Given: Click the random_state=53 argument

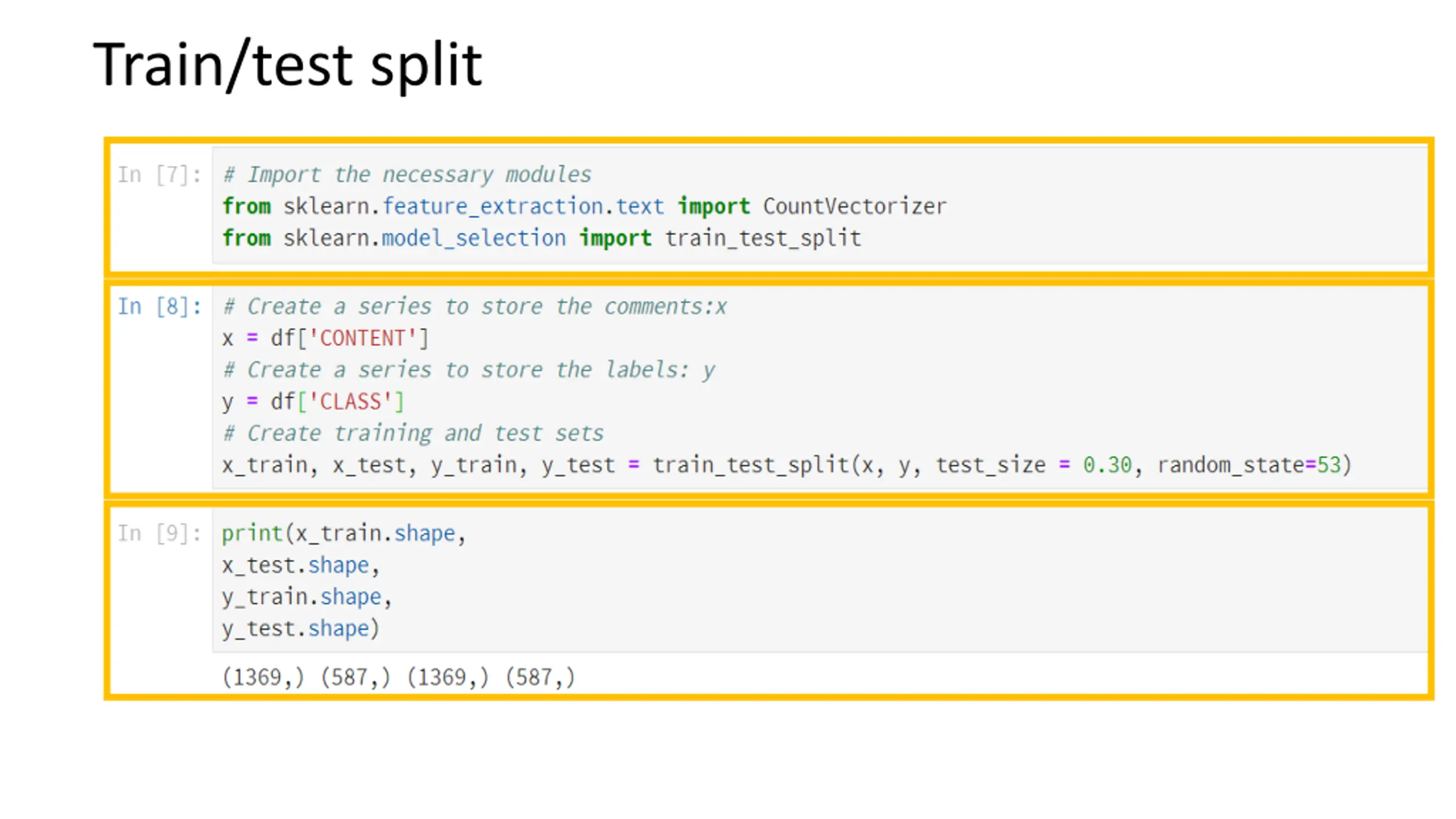Looking at the screenshot, I should click(x=1249, y=466).
